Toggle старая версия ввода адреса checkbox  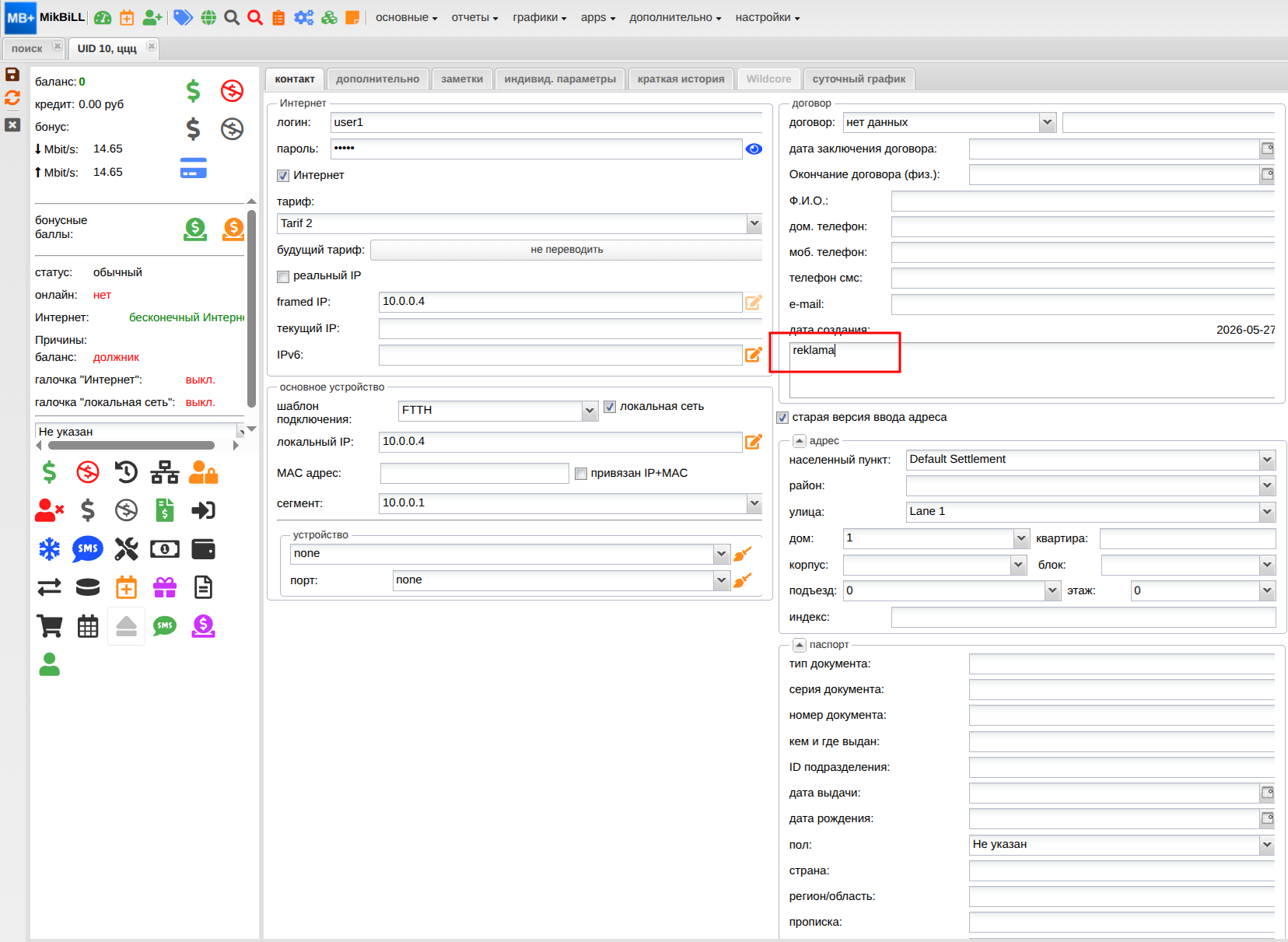pos(782,418)
